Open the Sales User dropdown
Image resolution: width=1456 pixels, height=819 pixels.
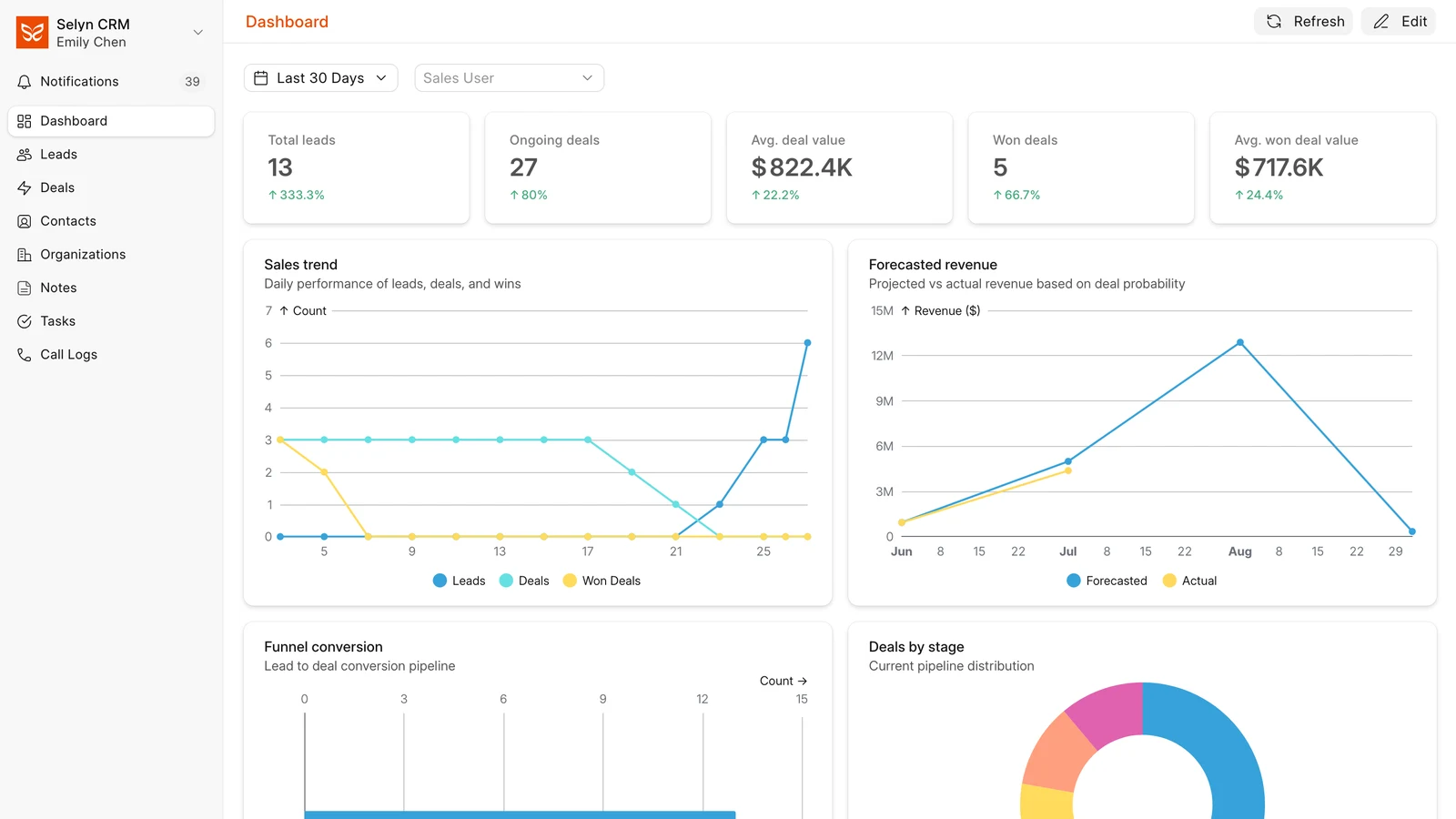click(x=509, y=78)
